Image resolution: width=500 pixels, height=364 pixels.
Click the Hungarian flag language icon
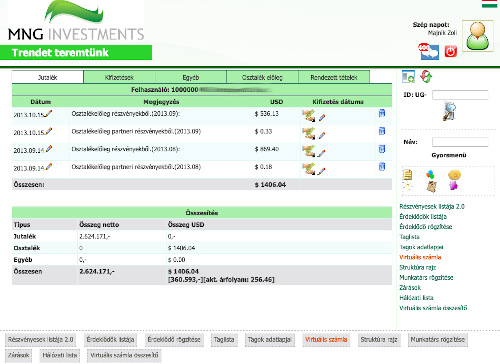(x=489, y=4)
